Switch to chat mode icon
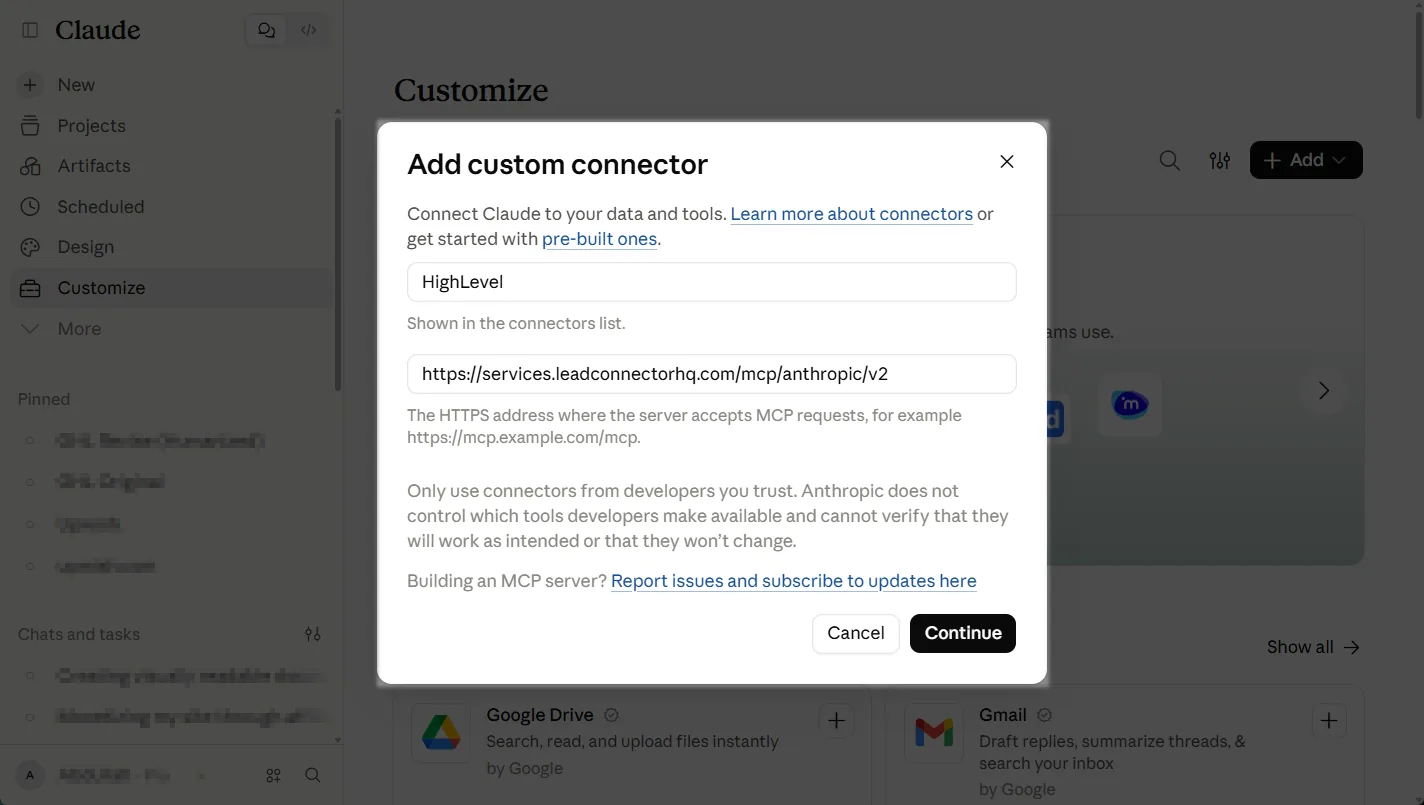The image size is (1424, 805). coord(266,30)
